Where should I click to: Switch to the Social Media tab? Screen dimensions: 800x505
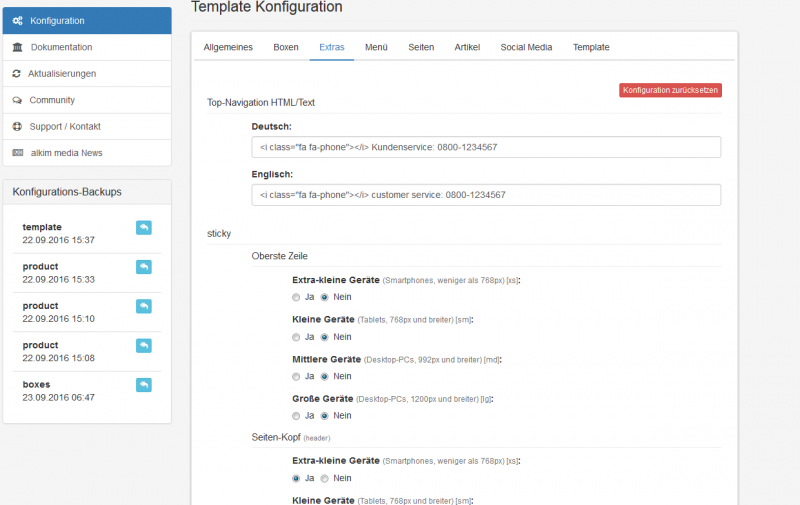pos(526,47)
